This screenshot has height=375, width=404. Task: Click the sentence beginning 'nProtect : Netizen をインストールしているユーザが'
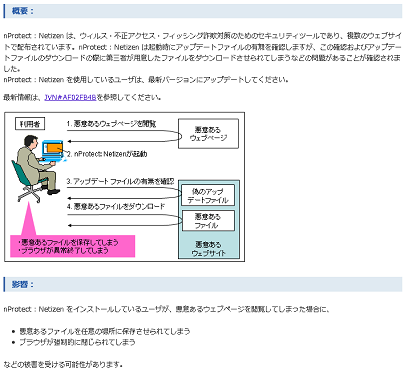tap(167, 309)
